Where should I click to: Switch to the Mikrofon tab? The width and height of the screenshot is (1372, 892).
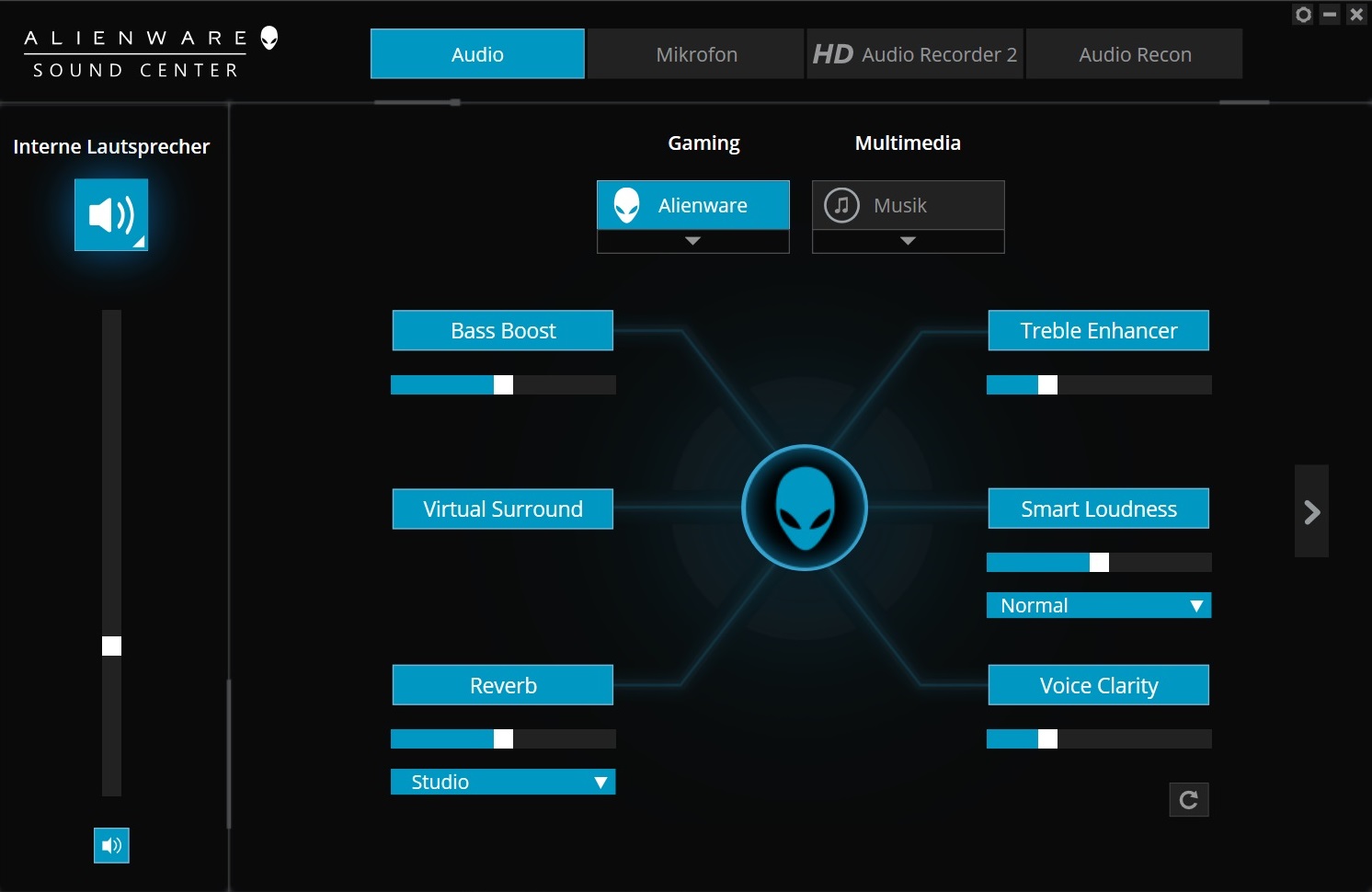[696, 54]
